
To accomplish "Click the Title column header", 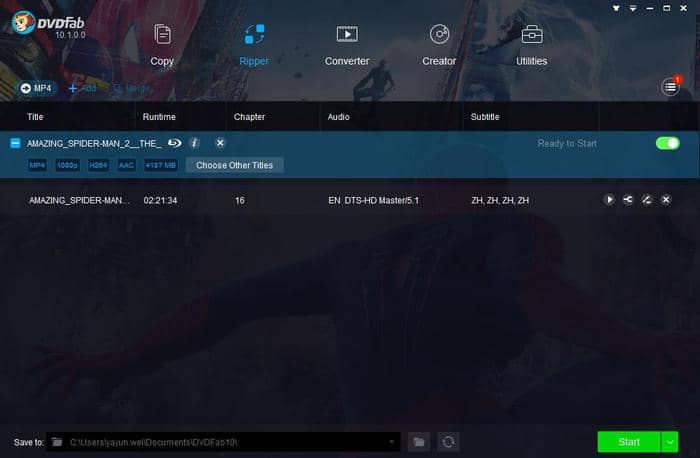I will point(35,117).
